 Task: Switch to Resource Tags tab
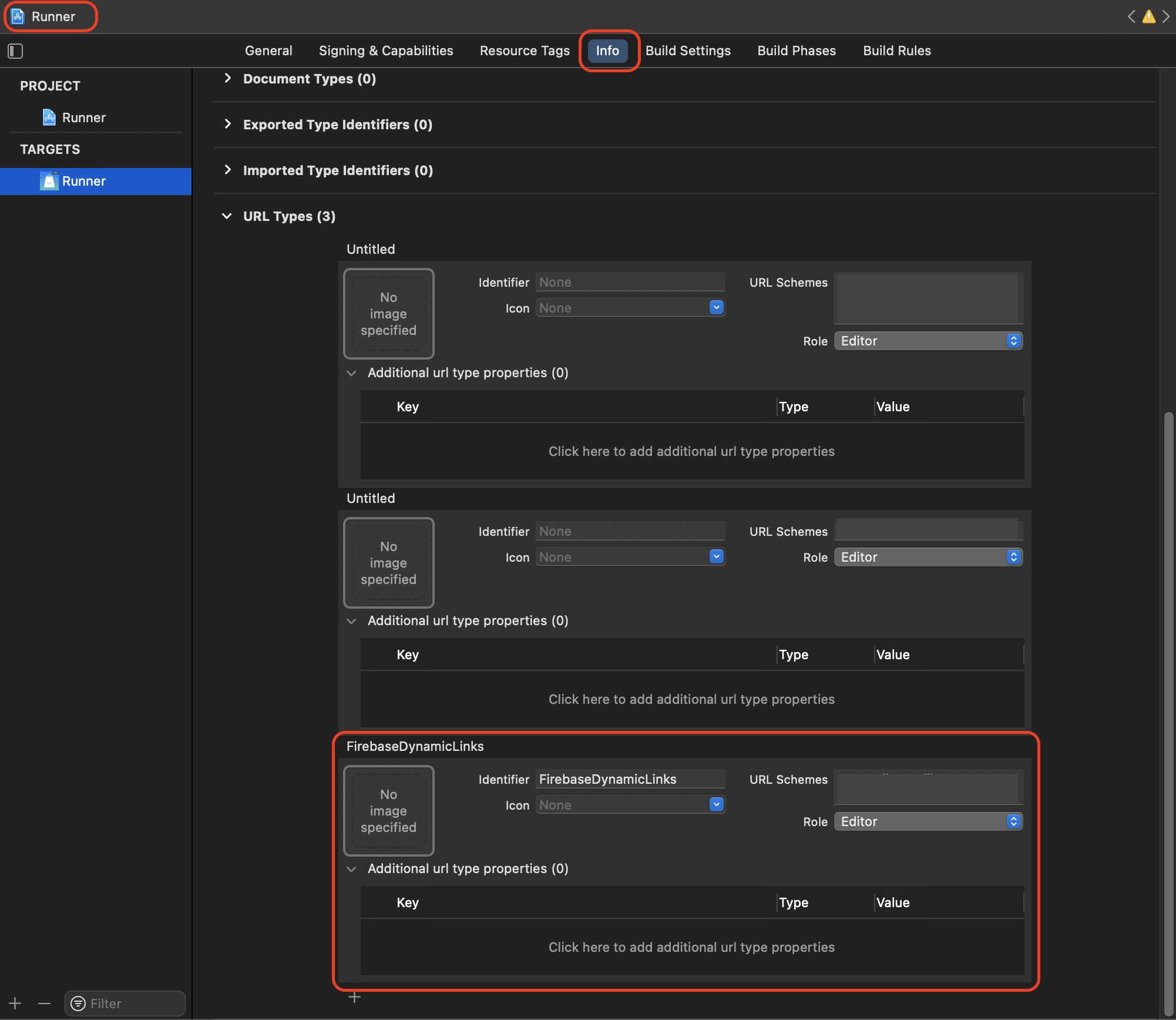525,51
